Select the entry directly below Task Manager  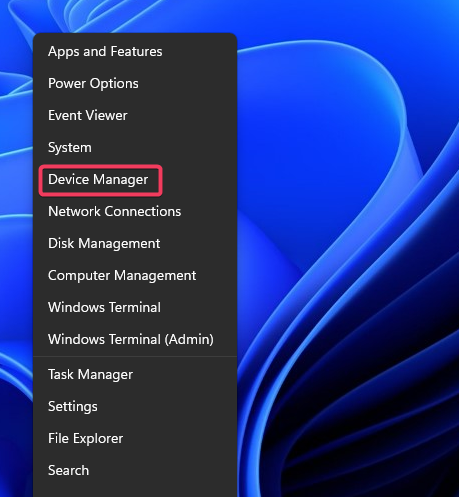[135, 406]
